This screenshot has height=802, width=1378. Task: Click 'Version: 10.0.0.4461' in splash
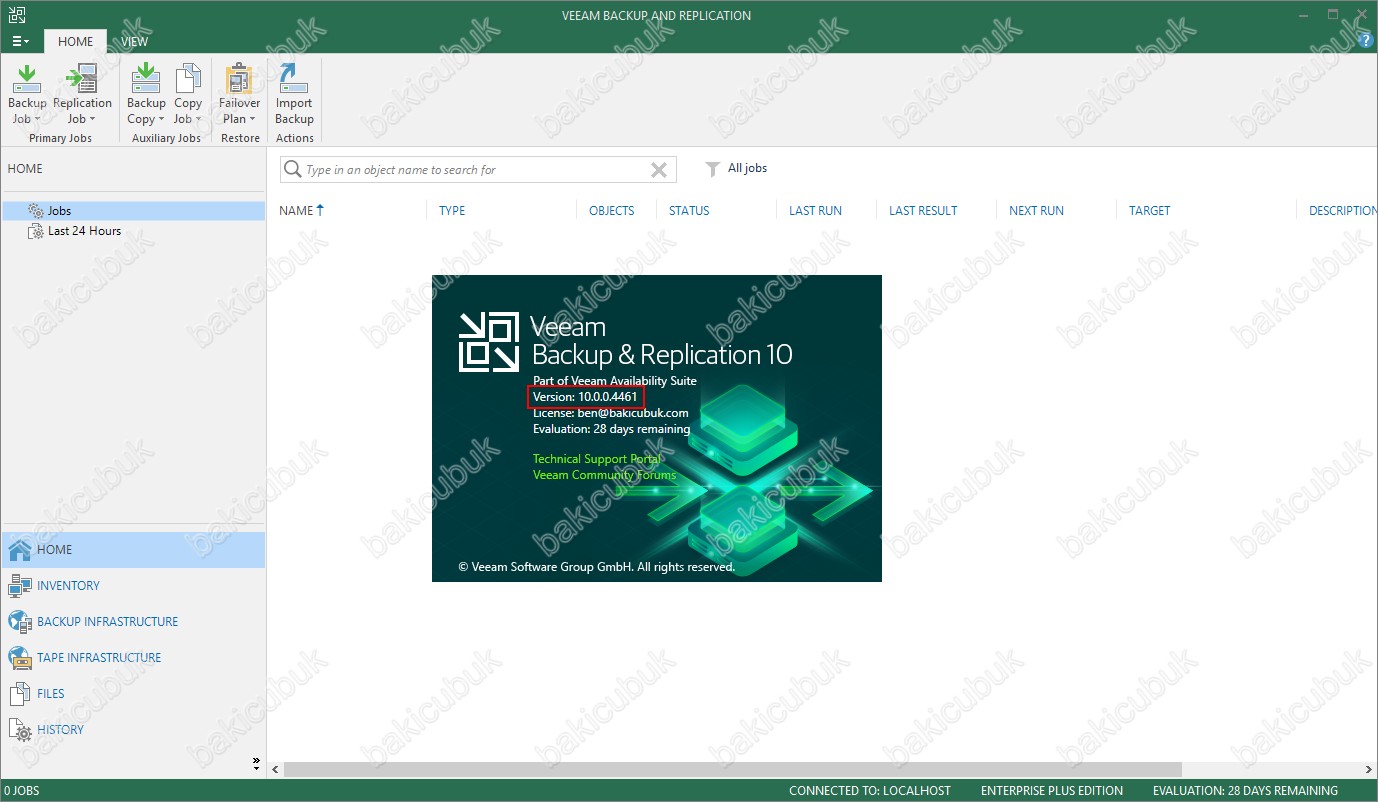tap(585, 397)
